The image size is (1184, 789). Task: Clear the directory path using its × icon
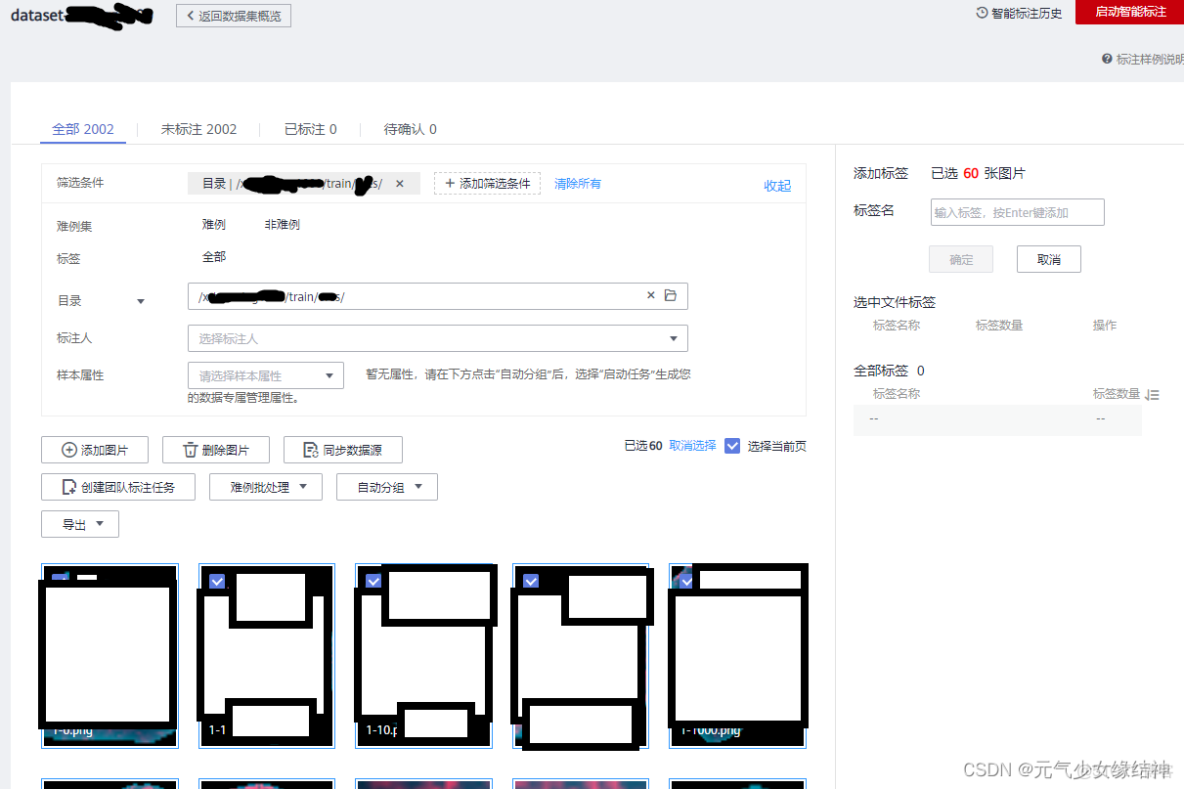pyautogui.click(x=651, y=296)
